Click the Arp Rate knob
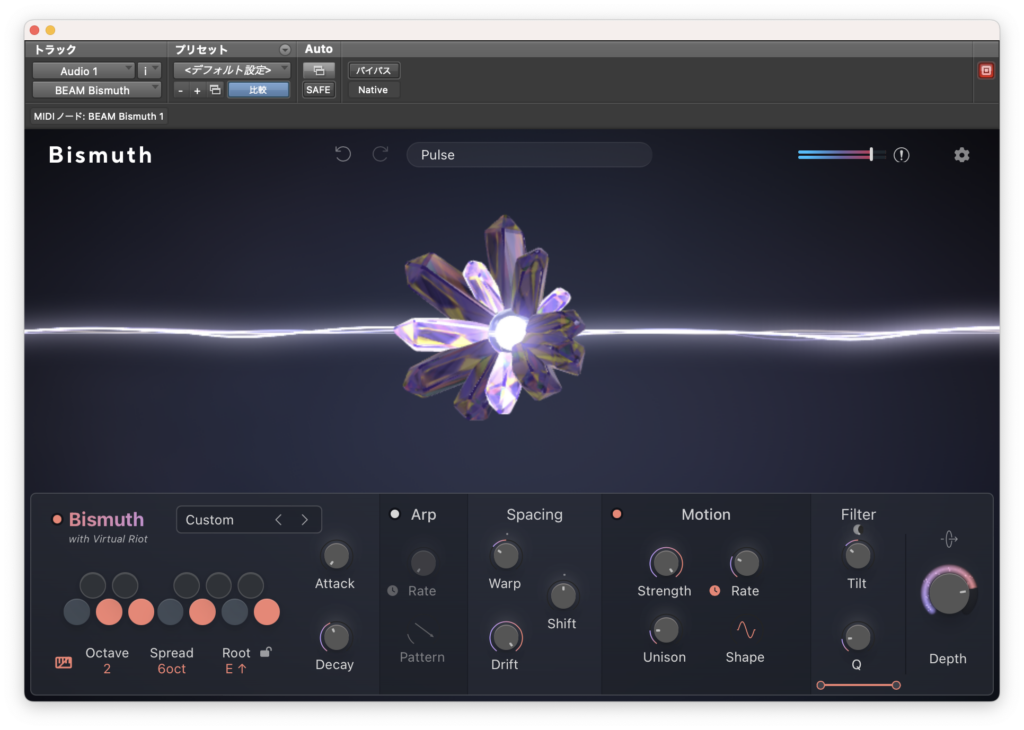The height and width of the screenshot is (730, 1024). (x=423, y=563)
